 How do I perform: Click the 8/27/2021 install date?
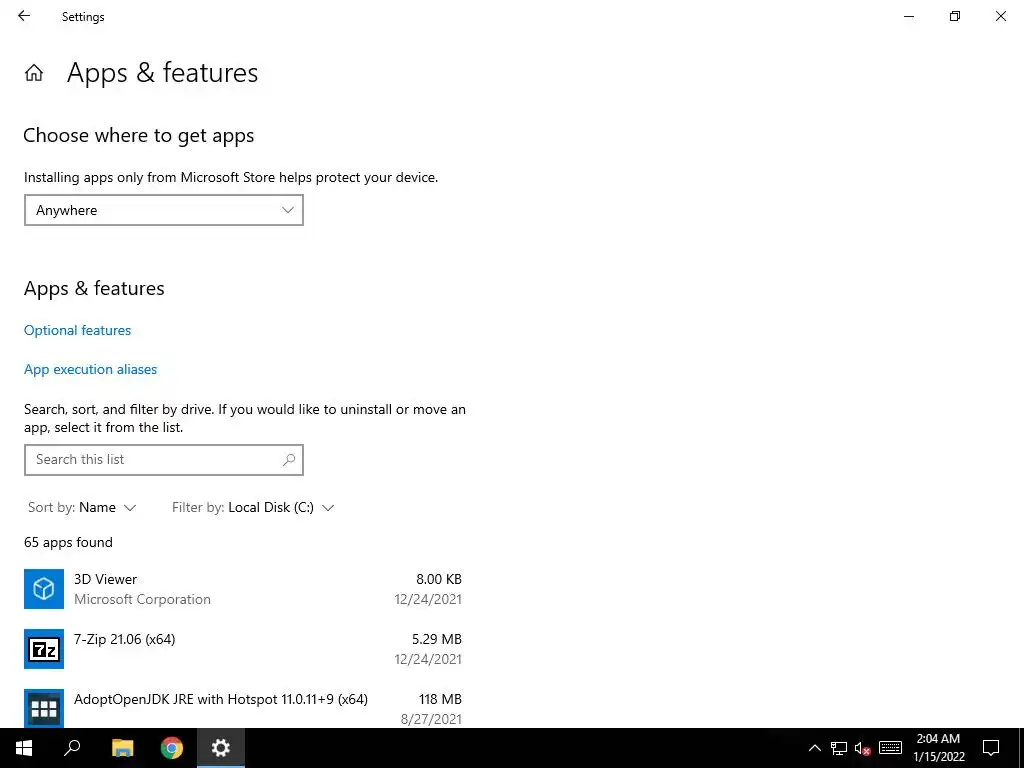[x=431, y=719]
